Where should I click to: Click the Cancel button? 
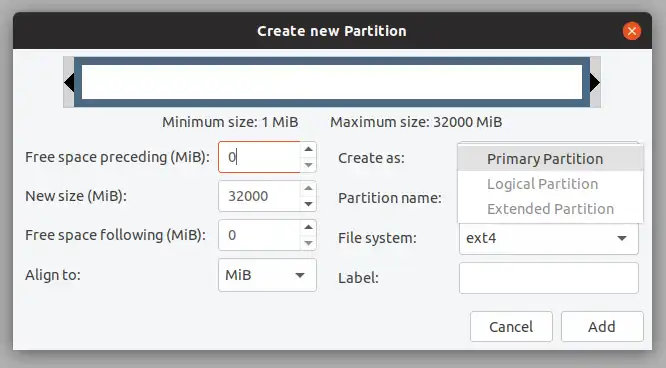511,327
